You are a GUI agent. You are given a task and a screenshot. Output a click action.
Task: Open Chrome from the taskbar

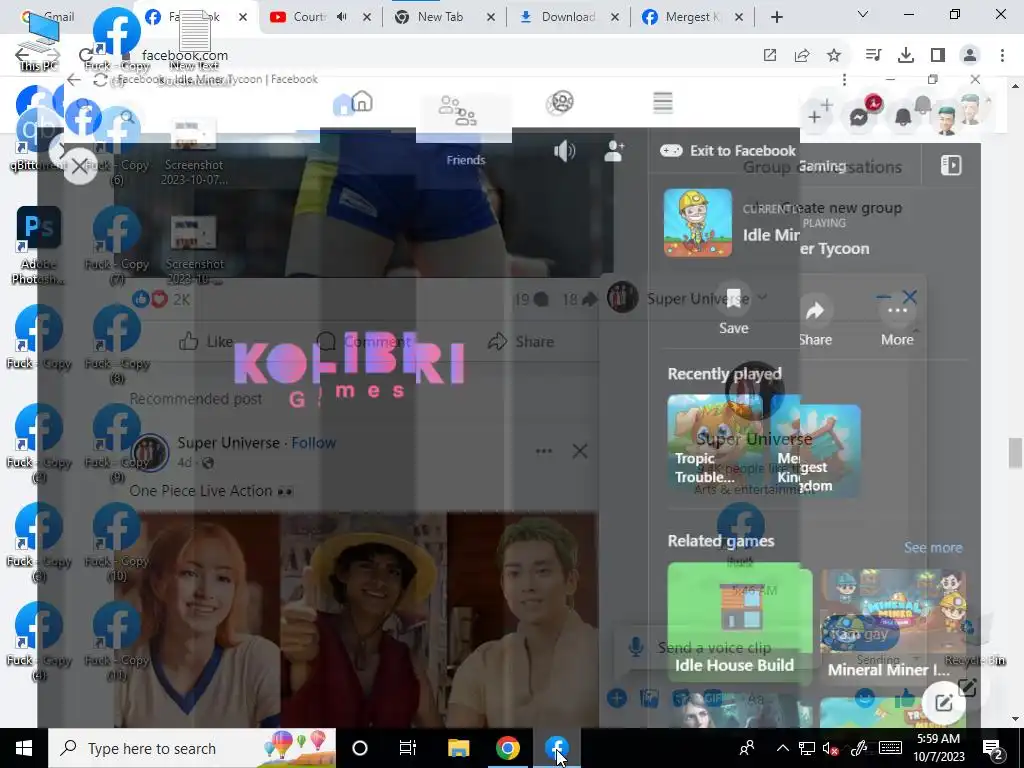click(x=507, y=748)
